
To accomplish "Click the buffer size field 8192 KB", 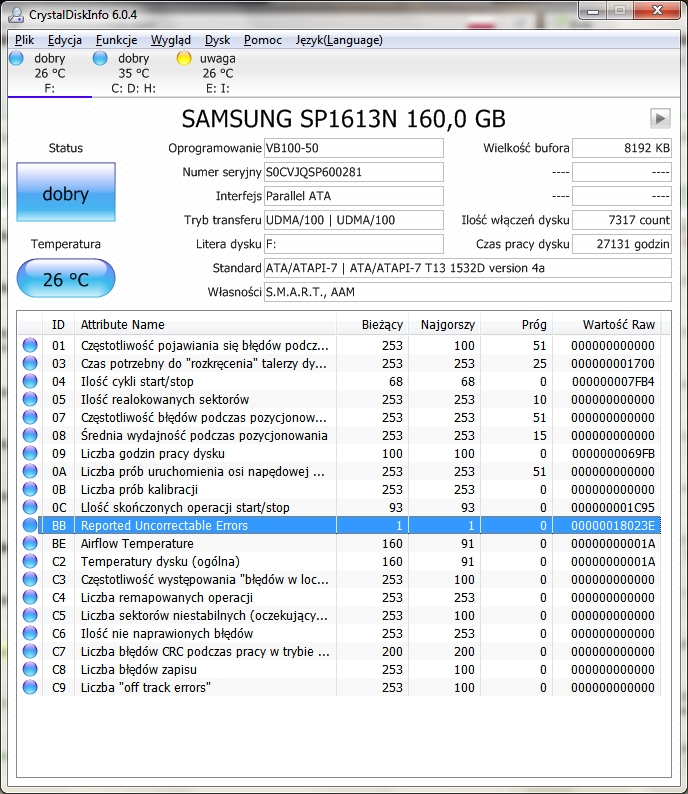I will 622,148.
